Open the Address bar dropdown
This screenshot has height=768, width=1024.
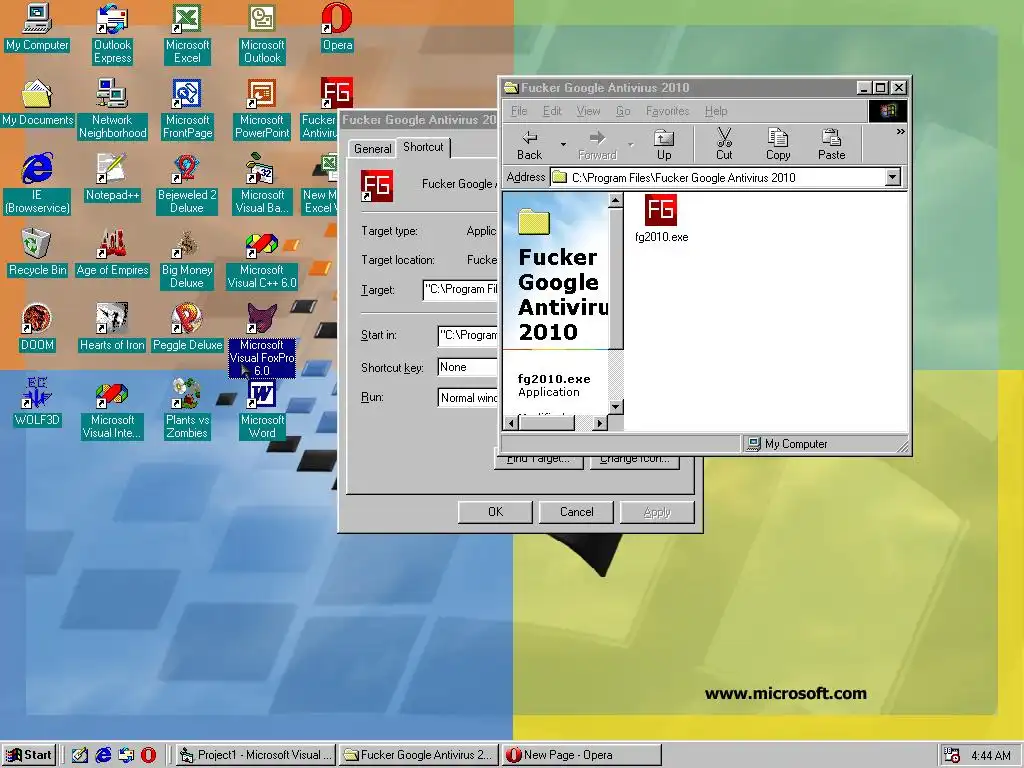tap(893, 177)
